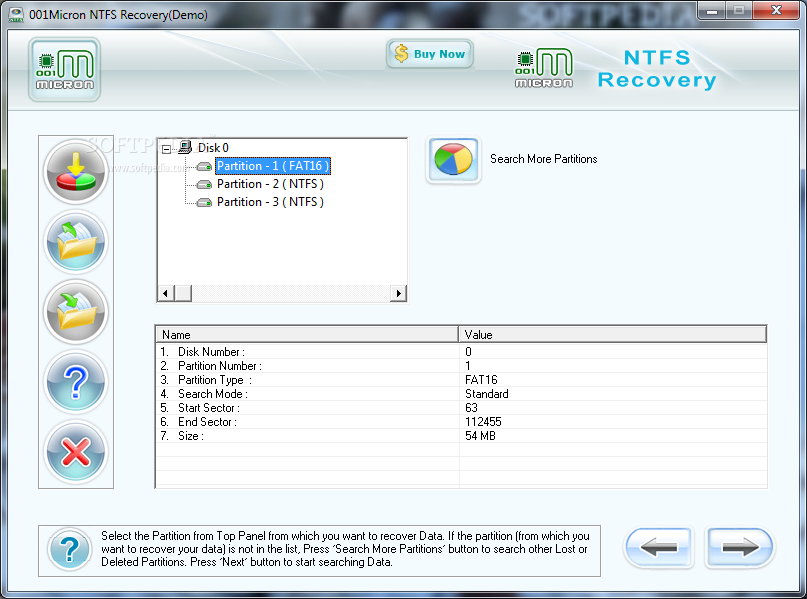Click the Micron logo beside NTFS Recovery title
The height and width of the screenshot is (599, 807).
click(x=544, y=68)
